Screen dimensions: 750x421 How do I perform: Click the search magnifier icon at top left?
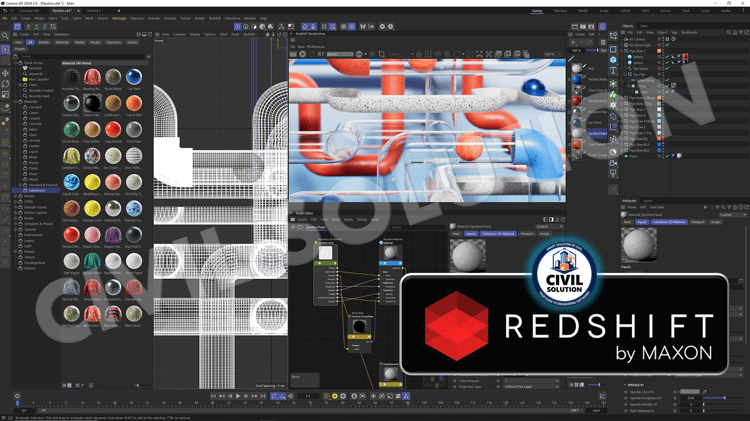click(5, 36)
